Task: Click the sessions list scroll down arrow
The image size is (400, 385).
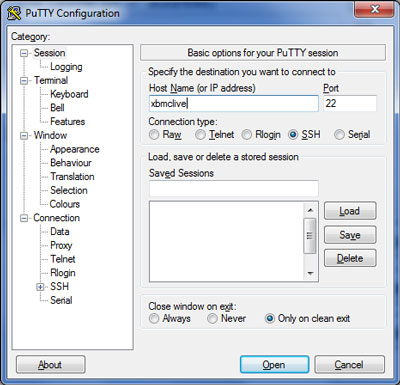Action: click(310, 273)
